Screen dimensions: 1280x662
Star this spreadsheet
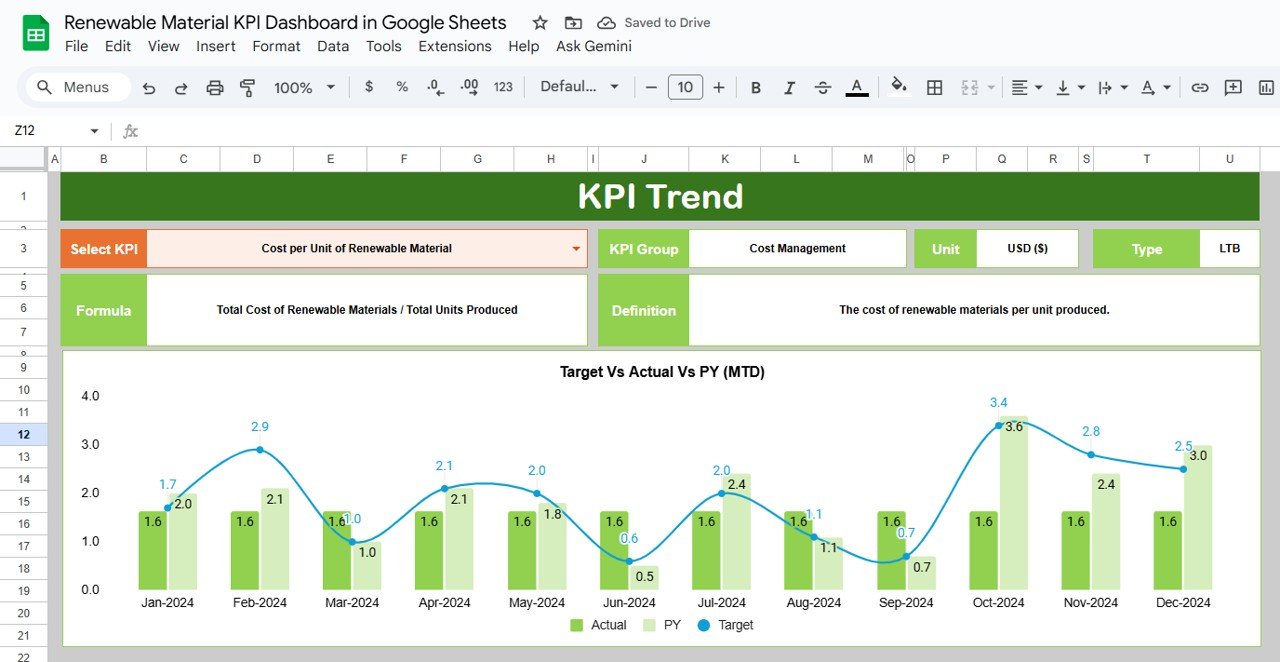click(539, 22)
